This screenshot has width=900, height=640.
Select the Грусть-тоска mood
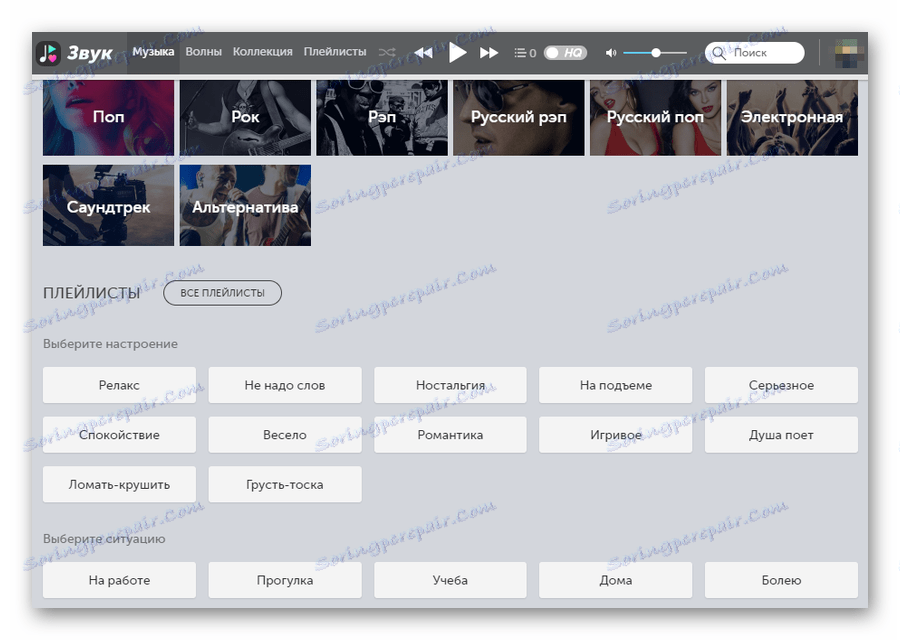point(285,484)
